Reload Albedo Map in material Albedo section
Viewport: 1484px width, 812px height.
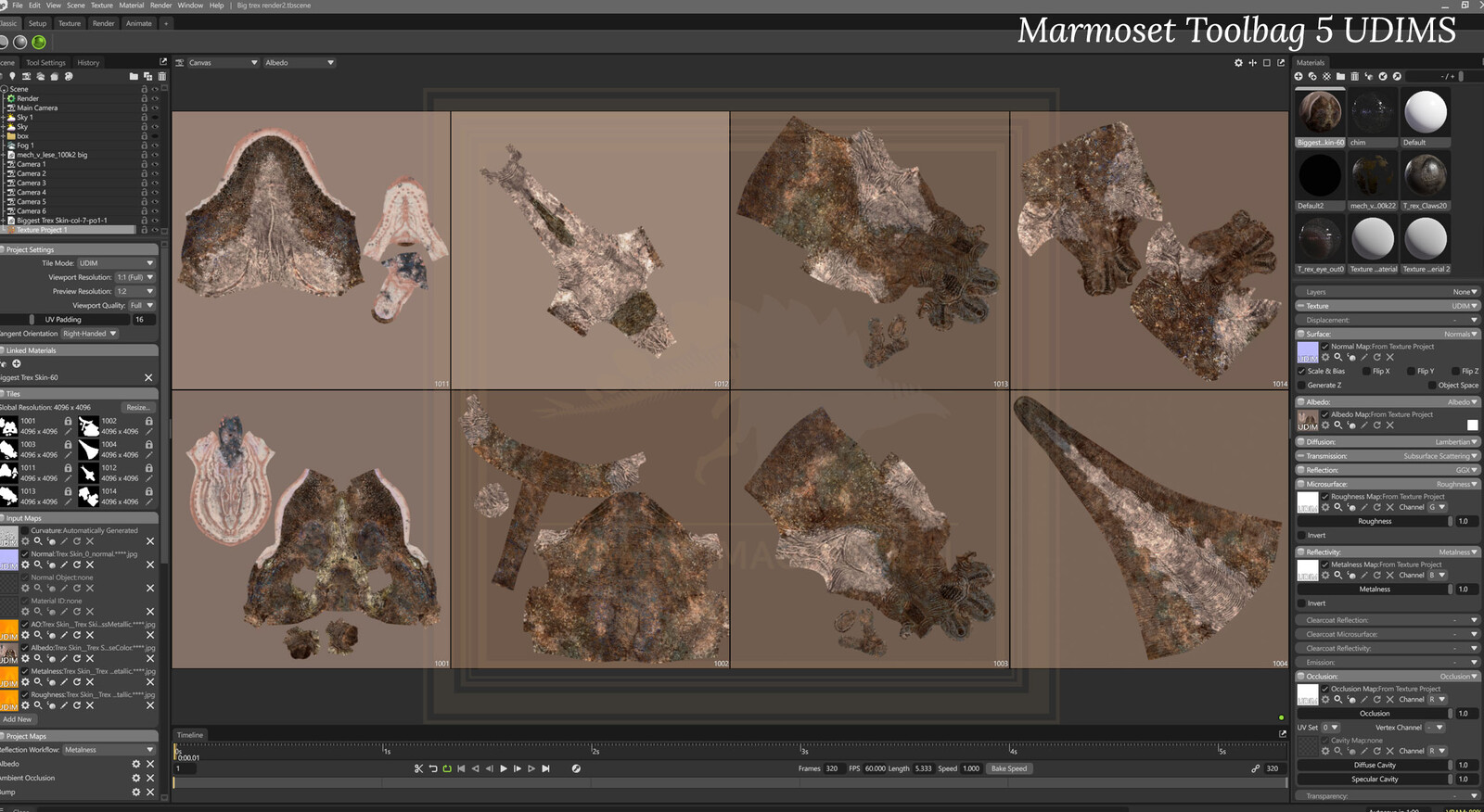click(x=1376, y=425)
